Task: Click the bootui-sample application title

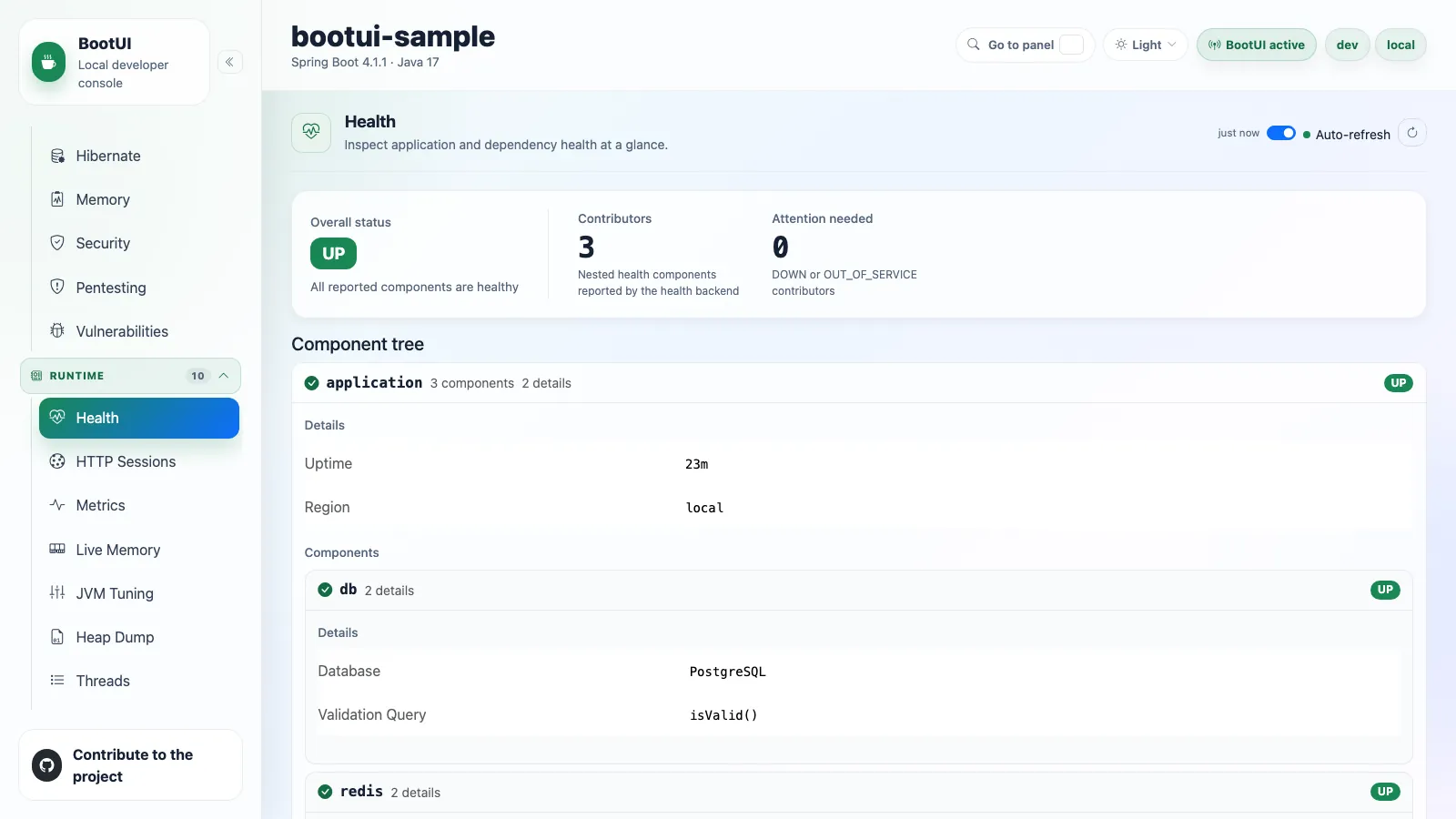Action: (x=393, y=36)
